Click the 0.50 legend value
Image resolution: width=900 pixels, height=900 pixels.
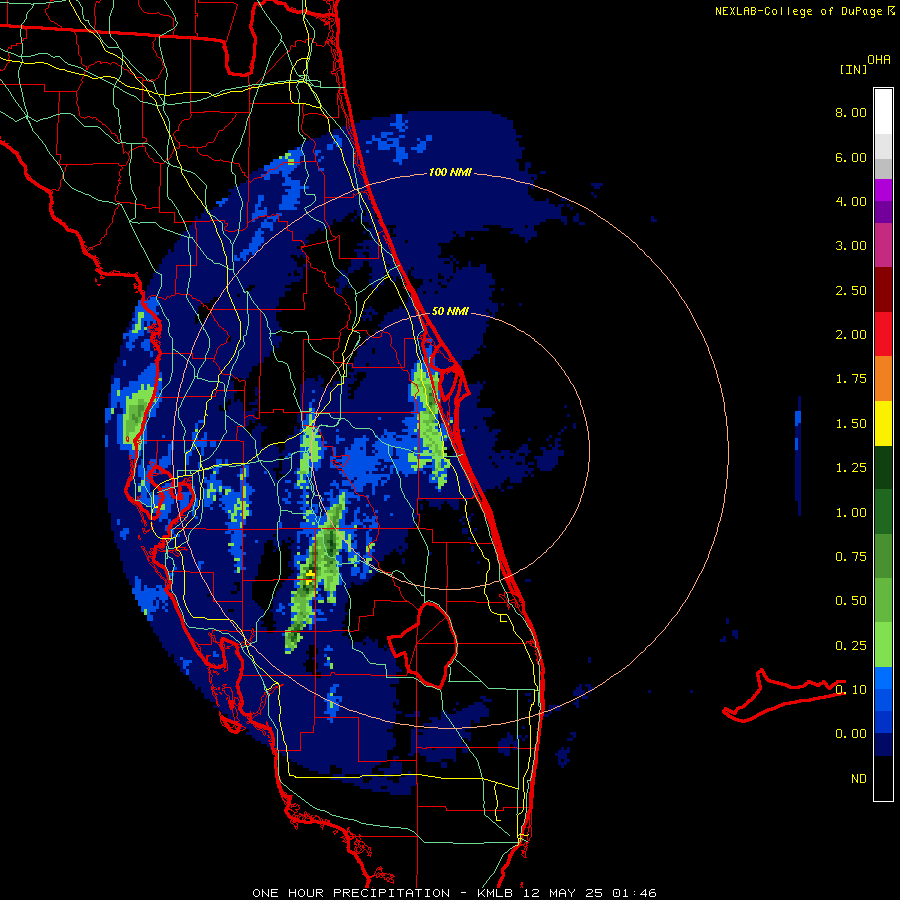[851, 601]
